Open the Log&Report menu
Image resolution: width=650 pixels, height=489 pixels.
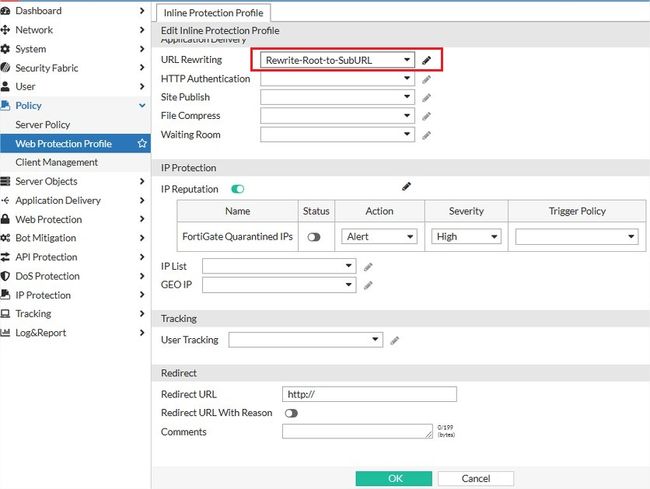[x=75, y=333]
